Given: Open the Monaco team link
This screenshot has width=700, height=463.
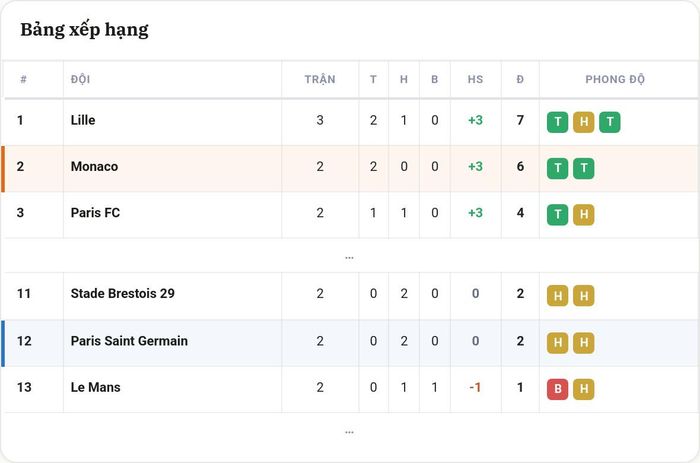Looking at the screenshot, I should (94, 167).
